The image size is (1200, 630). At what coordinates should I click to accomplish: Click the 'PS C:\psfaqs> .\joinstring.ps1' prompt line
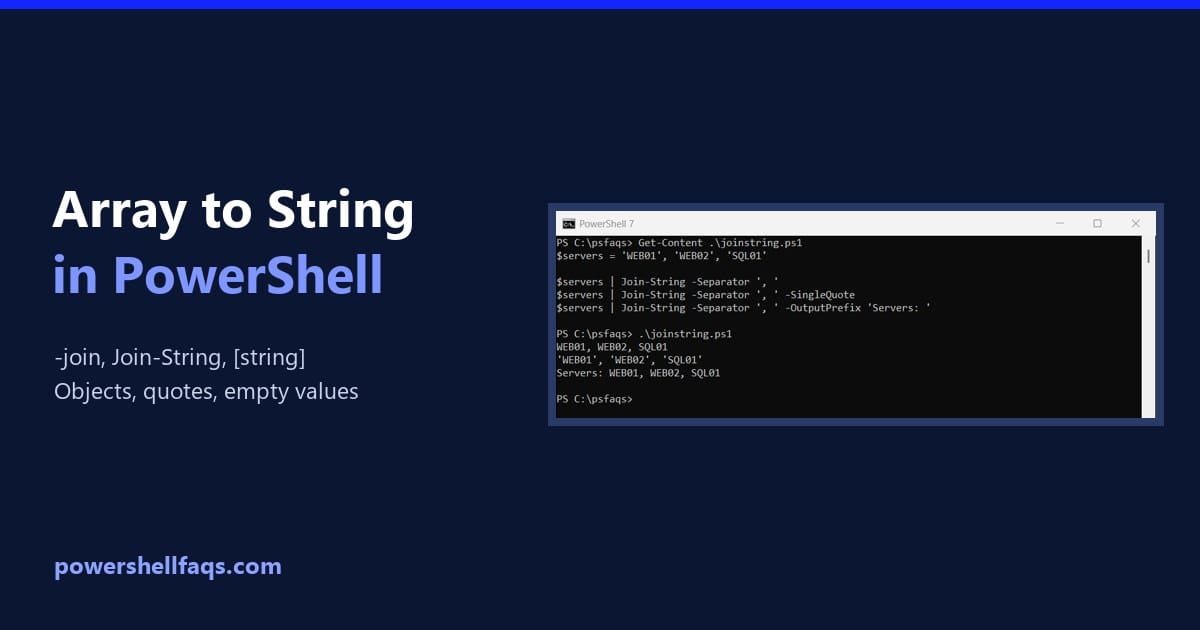click(x=645, y=334)
